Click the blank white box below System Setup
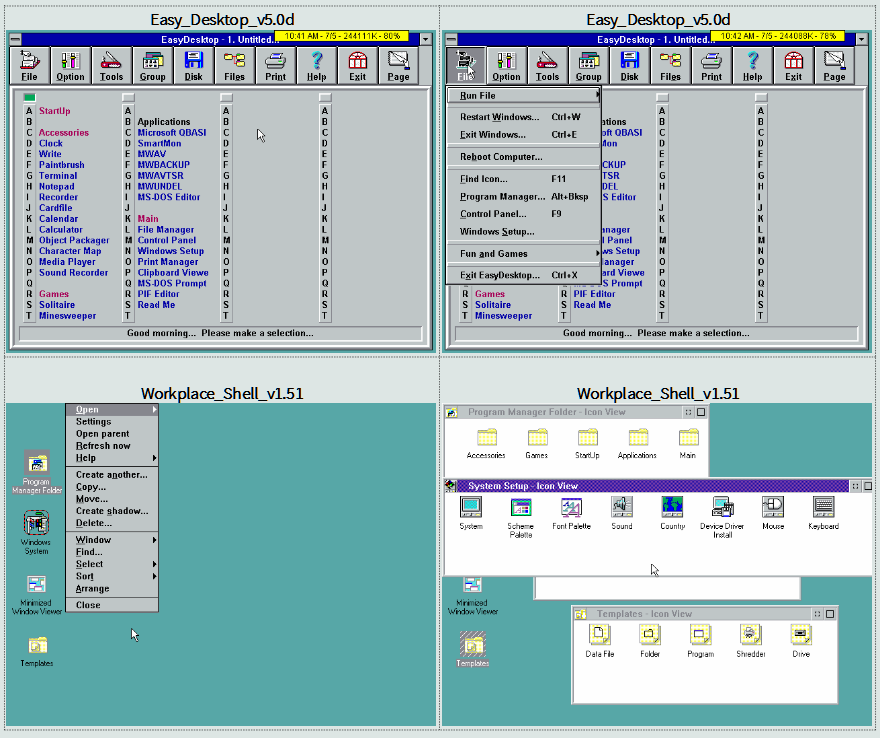 point(667,588)
